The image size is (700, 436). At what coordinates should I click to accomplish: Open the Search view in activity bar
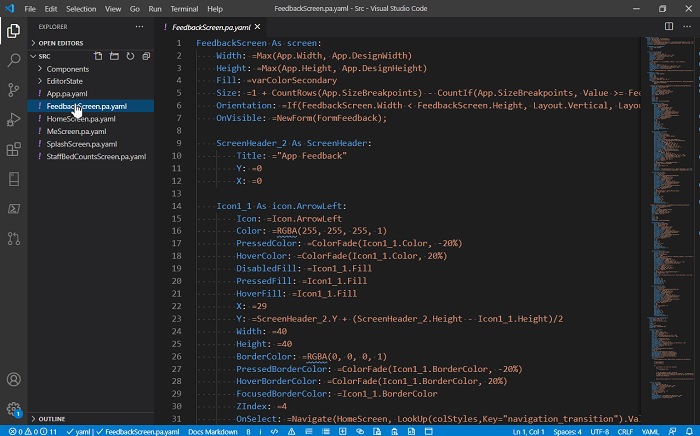[x=14, y=60]
